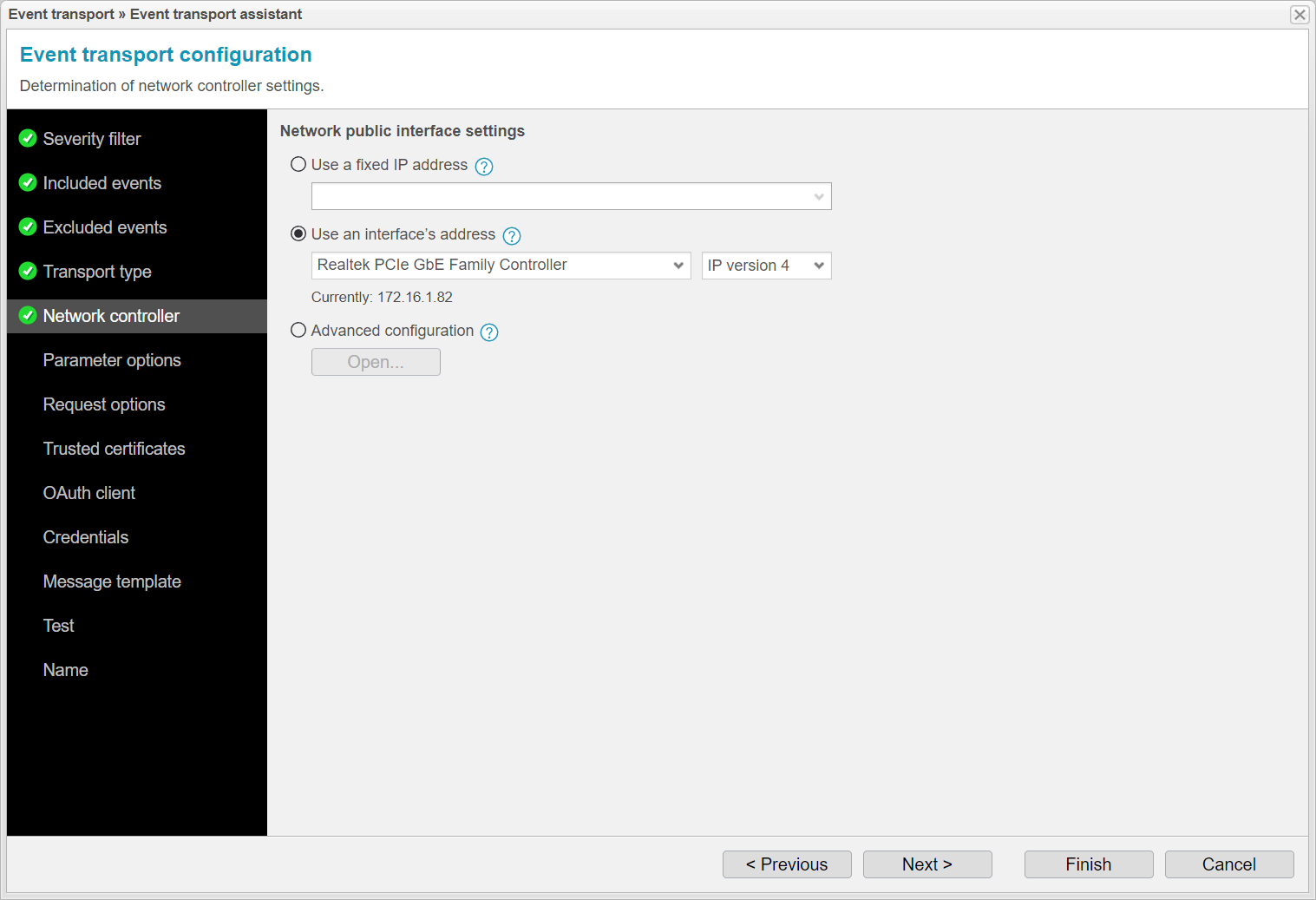Screen dimensions: 1316x900
Task: Select the Use an interface's address option
Action: [298, 233]
